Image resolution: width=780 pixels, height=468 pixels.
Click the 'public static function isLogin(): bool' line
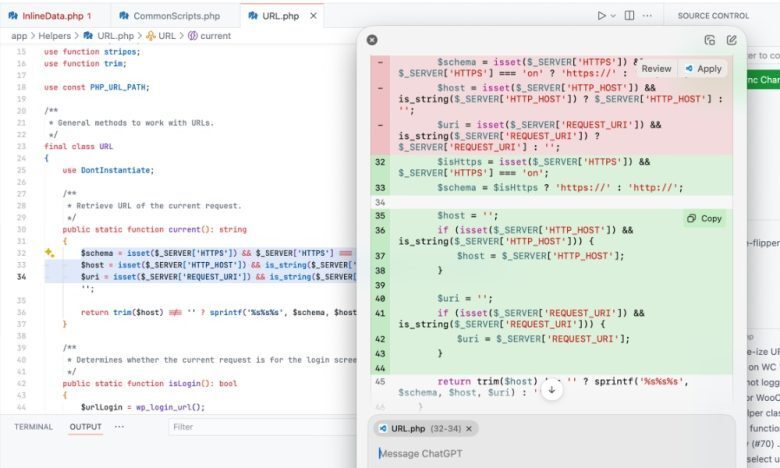point(150,383)
